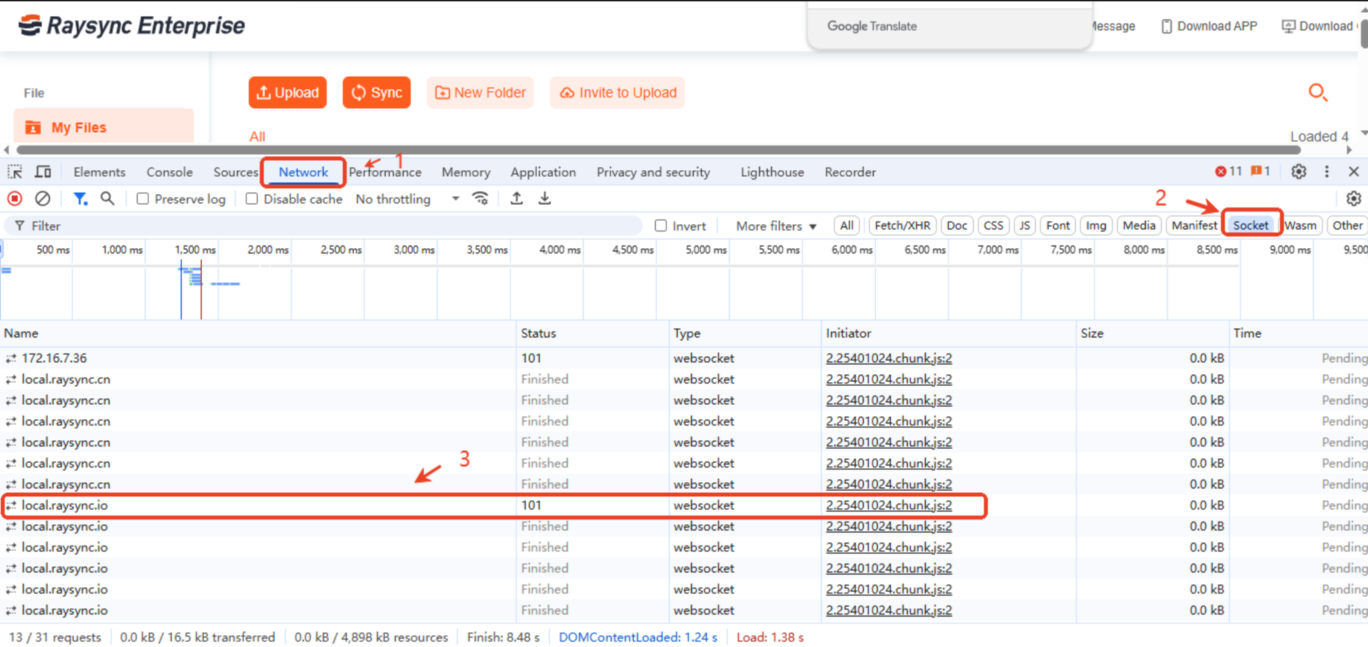
Task: Select the Doc type filter
Action: (x=957, y=226)
